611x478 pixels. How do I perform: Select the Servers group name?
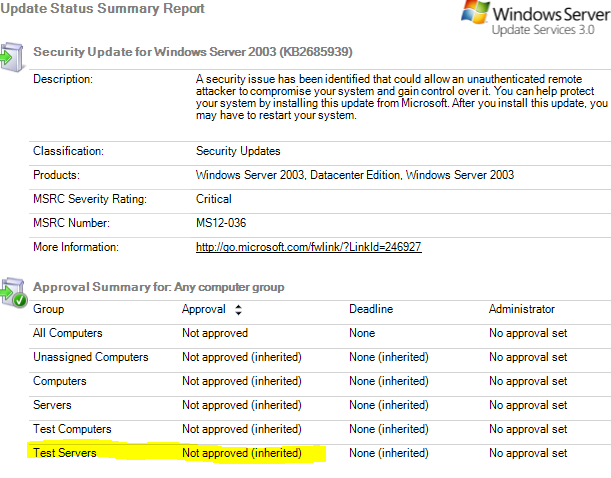point(52,405)
